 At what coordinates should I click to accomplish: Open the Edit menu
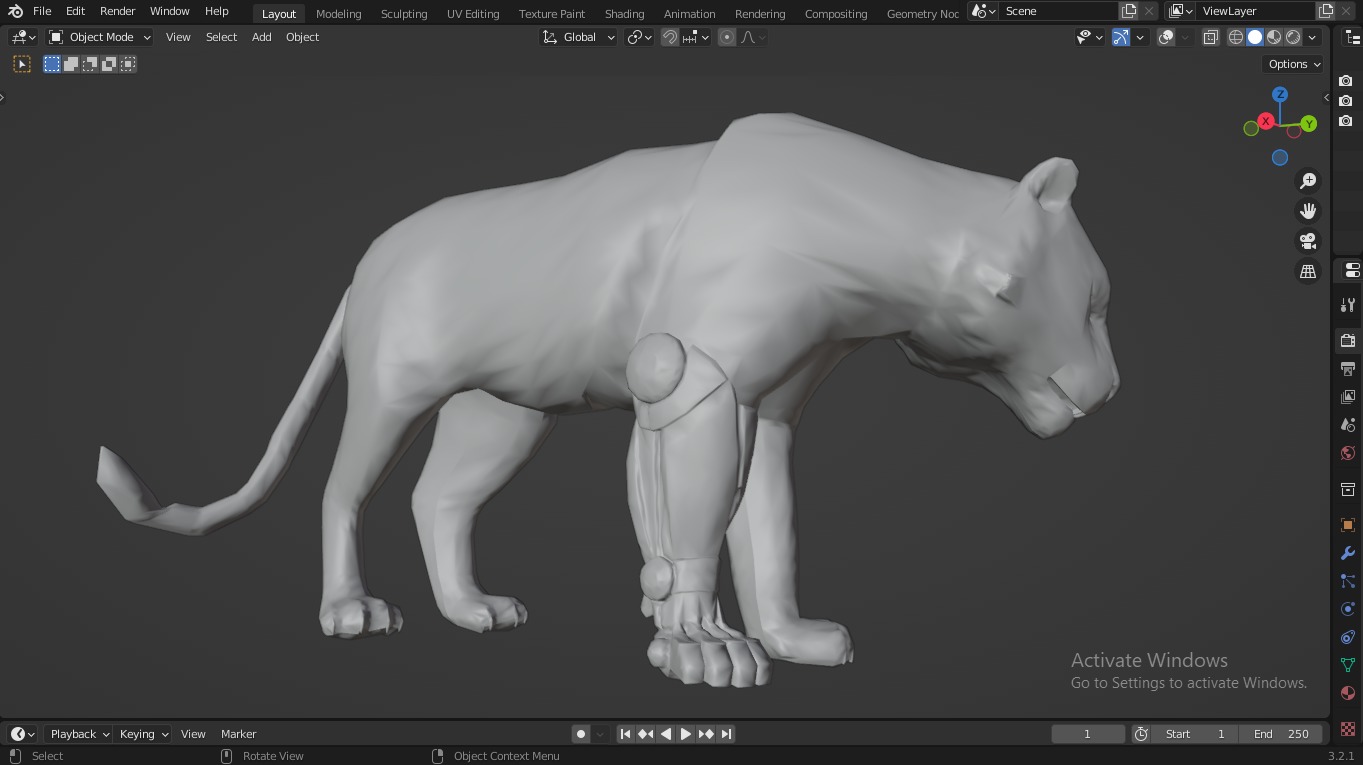click(76, 11)
